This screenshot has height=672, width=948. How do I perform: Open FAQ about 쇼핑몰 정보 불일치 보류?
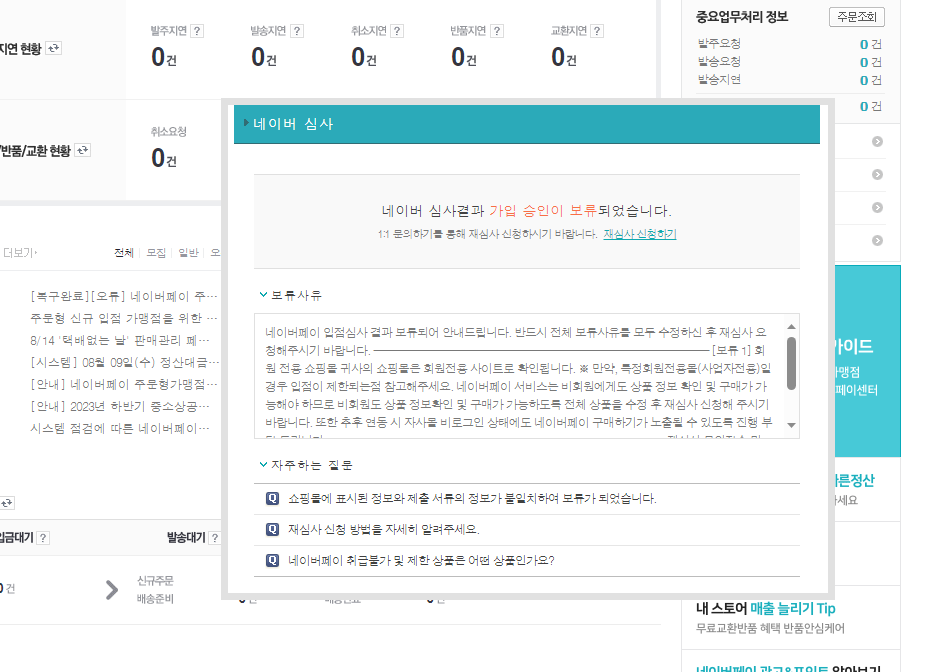472,498
